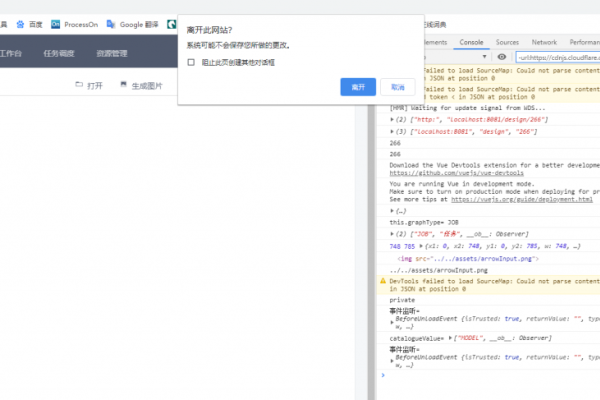Click the 生成图片 image icon
Image resolution: width=600 pixels, height=400 pixels.
pos(123,86)
